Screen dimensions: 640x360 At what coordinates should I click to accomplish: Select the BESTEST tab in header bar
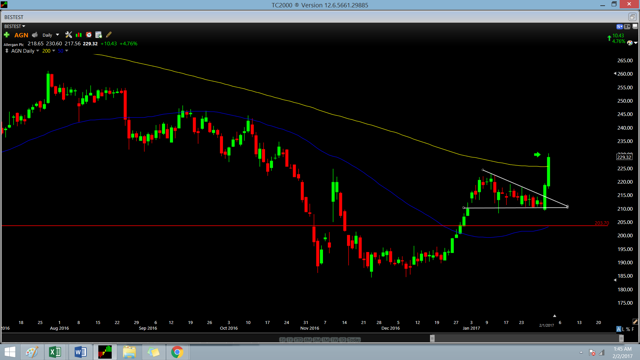(x=14, y=17)
